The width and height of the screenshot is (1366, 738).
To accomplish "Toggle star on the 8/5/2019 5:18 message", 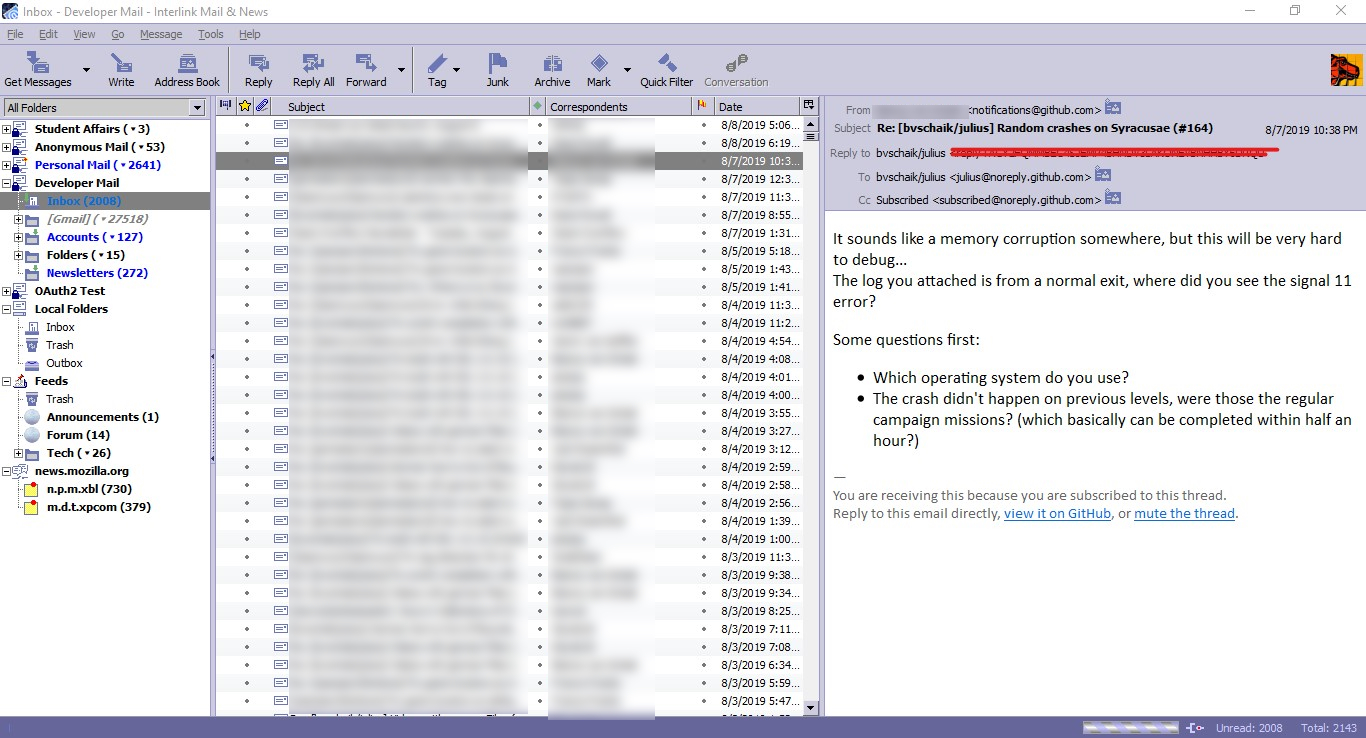I will click(x=246, y=251).
